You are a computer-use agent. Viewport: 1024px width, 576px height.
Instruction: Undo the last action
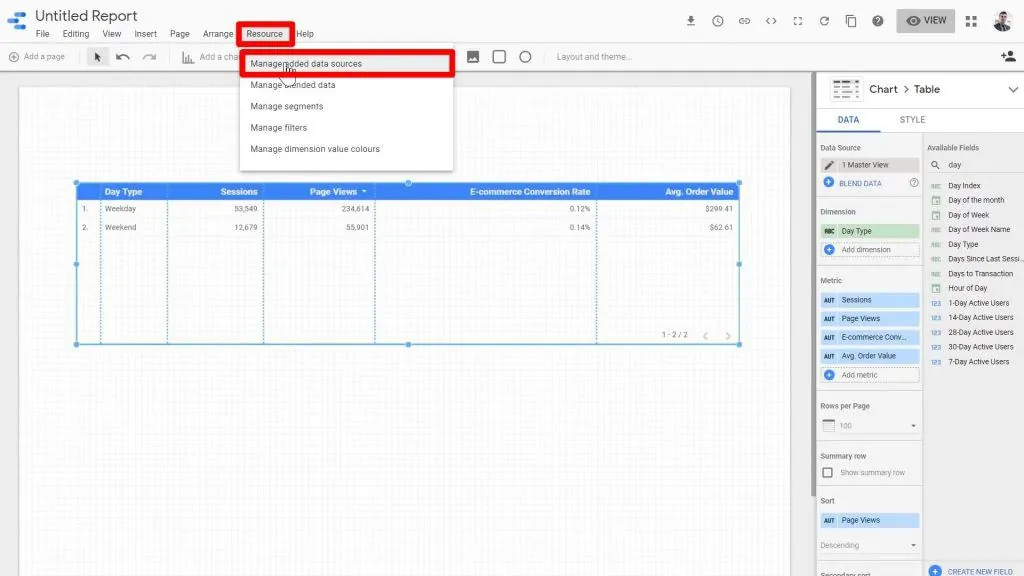(x=124, y=57)
